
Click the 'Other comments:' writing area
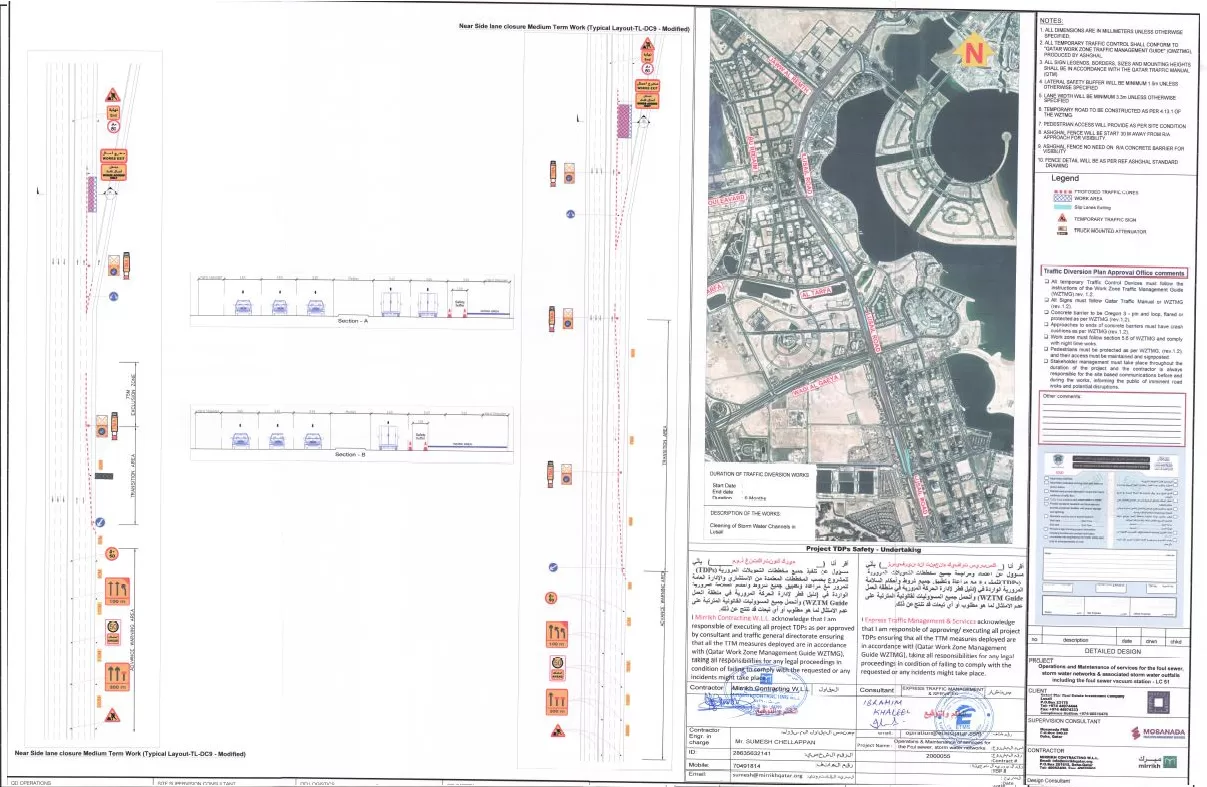(x=1112, y=417)
